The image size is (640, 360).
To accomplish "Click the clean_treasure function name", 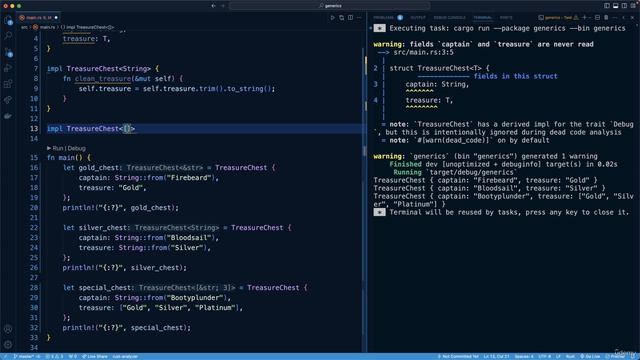I will 103,78.
